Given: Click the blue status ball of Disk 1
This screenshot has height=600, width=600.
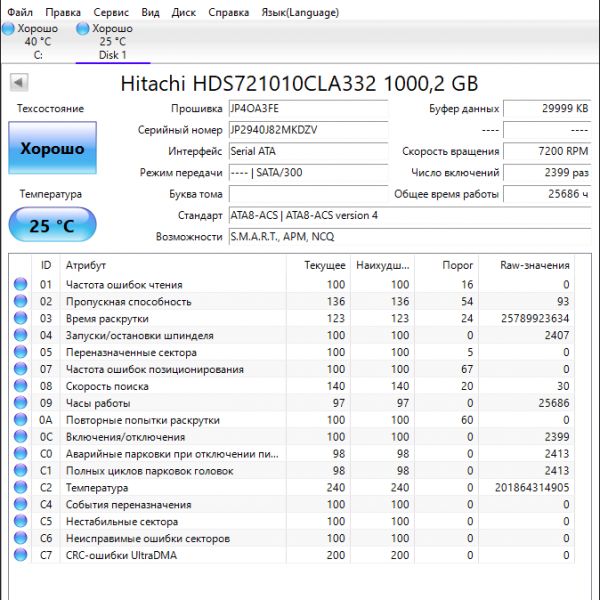Looking at the screenshot, I should (83, 28).
